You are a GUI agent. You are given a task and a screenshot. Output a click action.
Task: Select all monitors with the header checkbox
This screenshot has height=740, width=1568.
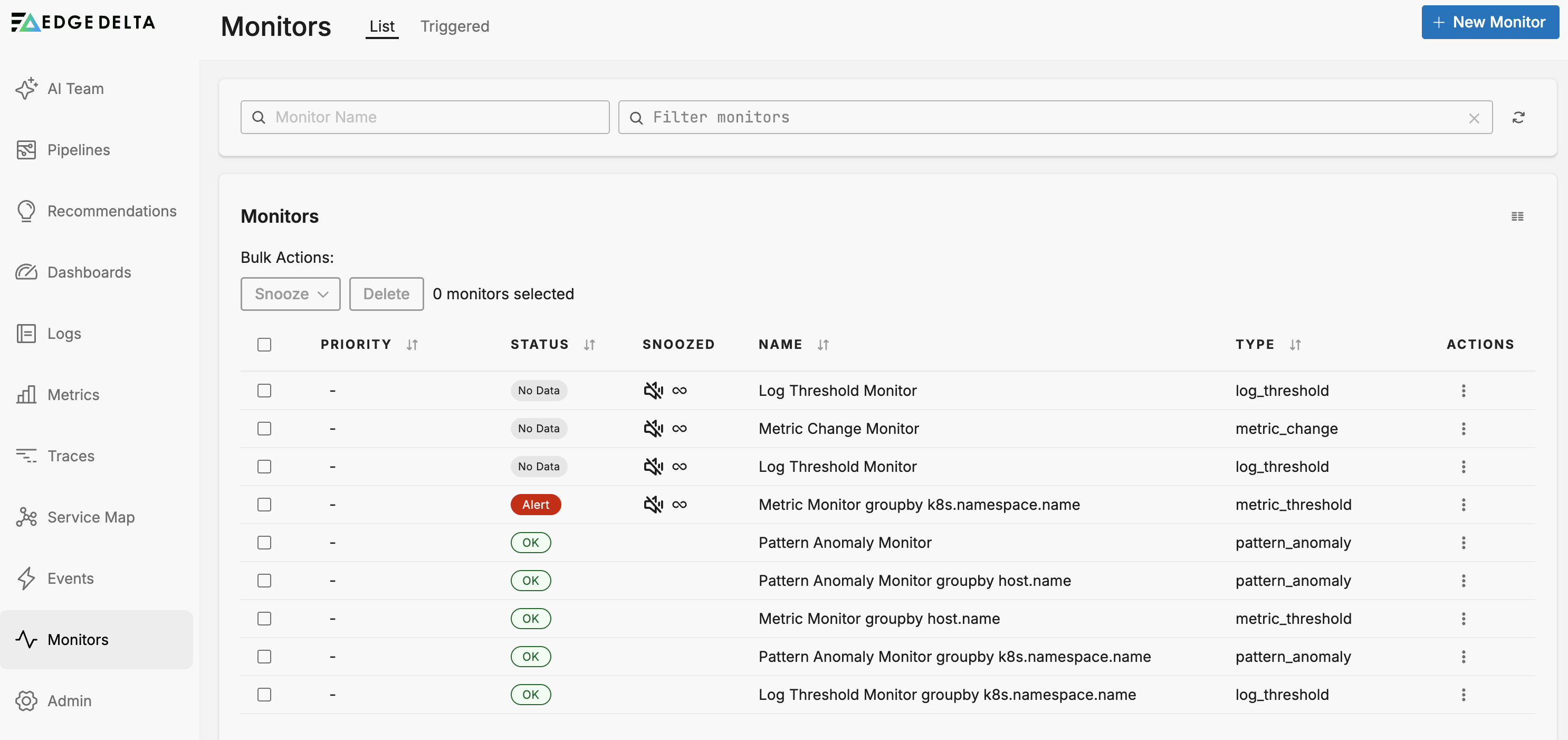(x=264, y=344)
